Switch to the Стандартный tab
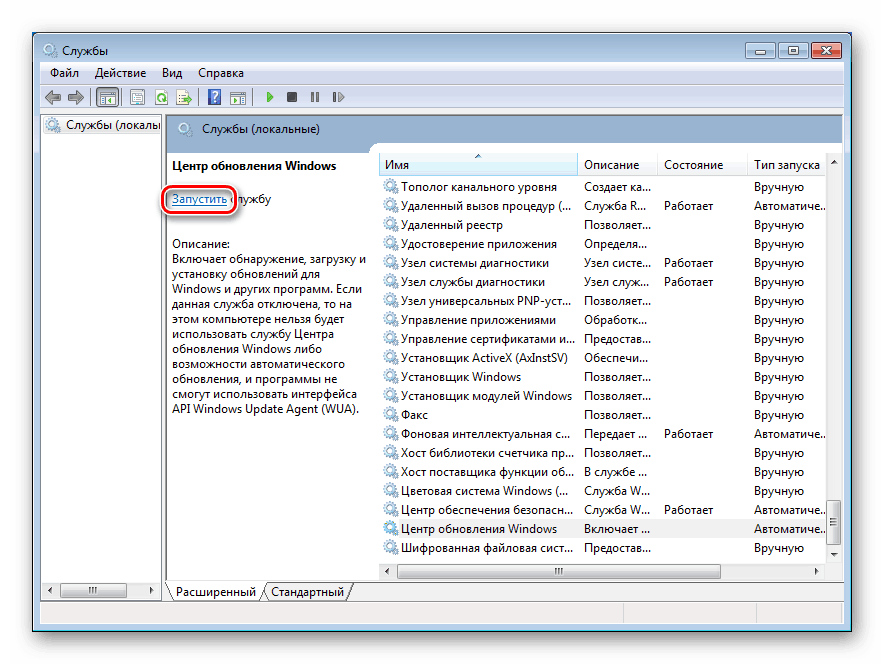The width and height of the screenshot is (884, 664). click(x=307, y=592)
